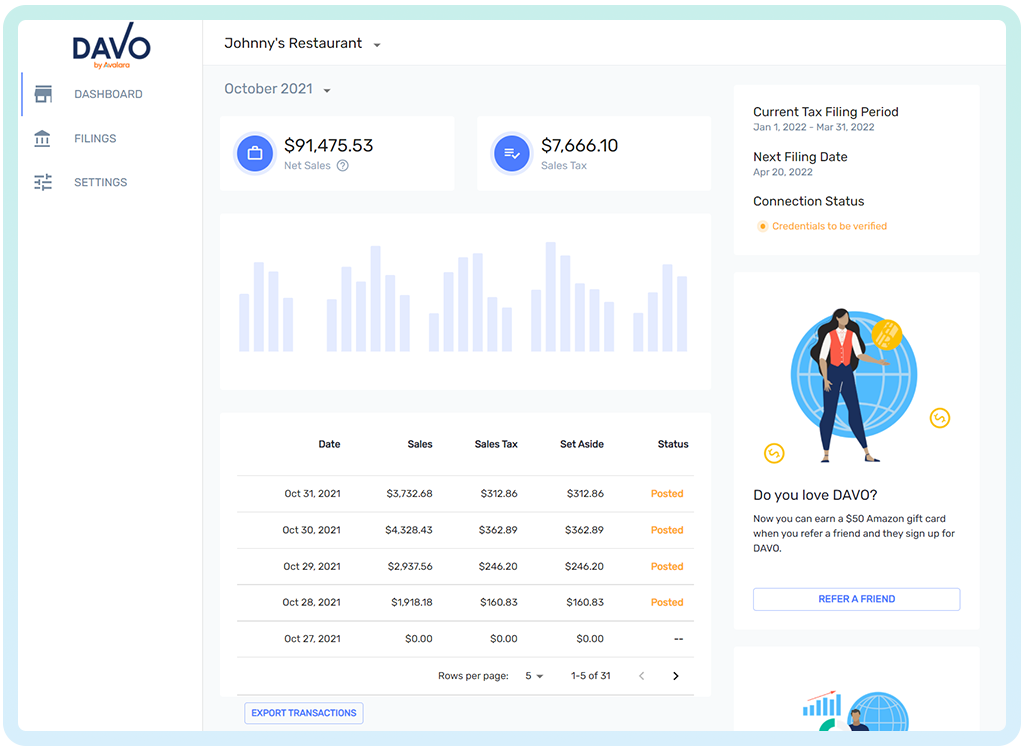Open the October 2021 month selector
1024x750 pixels.
[327, 90]
